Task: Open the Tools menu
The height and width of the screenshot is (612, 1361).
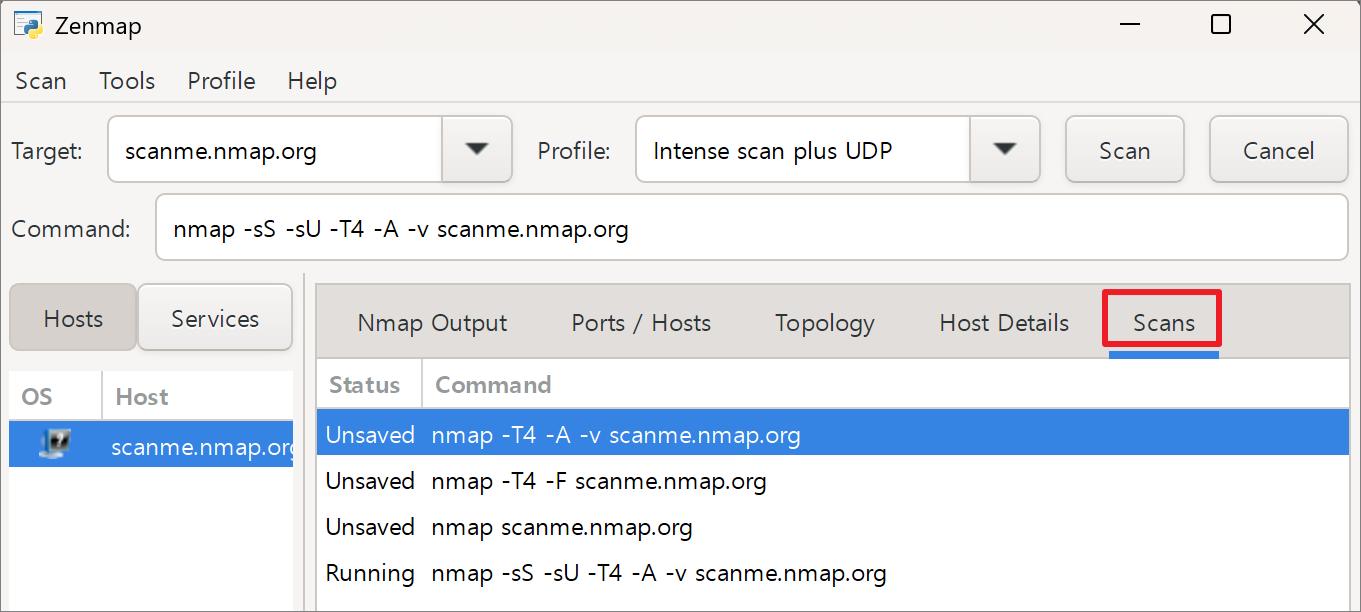Action: pos(127,81)
